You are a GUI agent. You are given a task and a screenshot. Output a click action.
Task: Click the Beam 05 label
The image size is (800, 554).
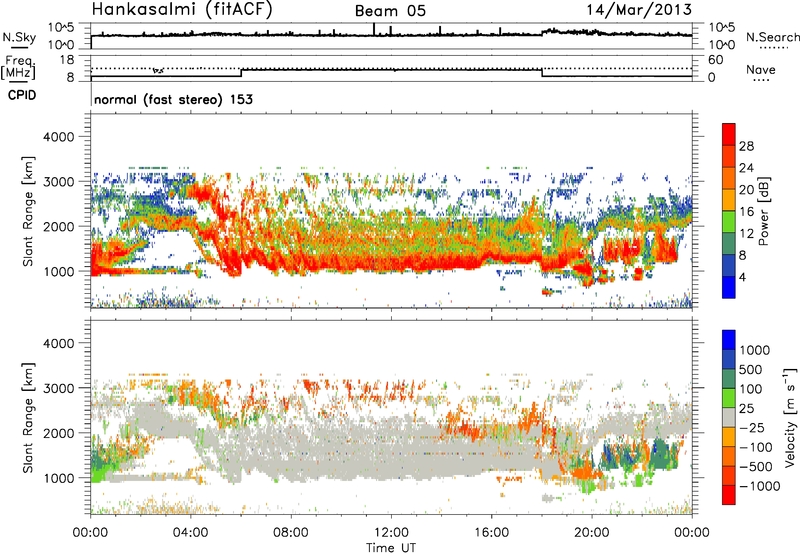point(390,11)
